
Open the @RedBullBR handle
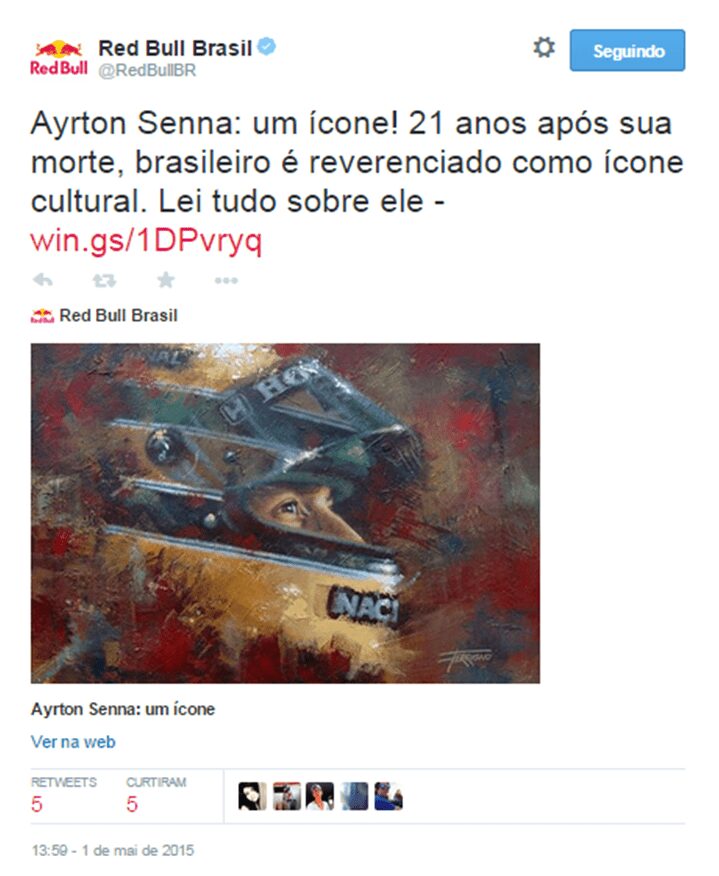point(147,71)
